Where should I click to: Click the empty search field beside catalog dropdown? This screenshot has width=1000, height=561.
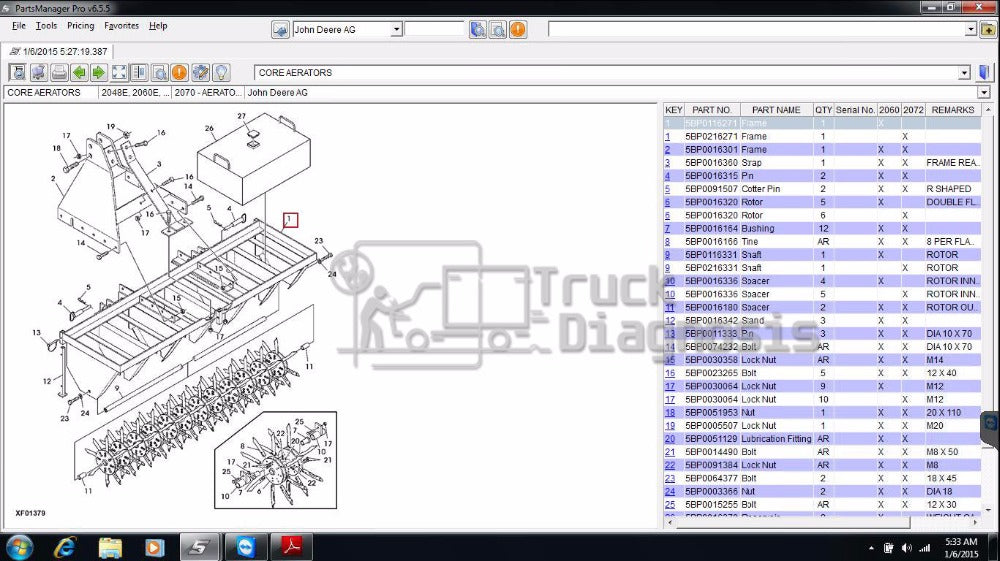tap(434, 30)
